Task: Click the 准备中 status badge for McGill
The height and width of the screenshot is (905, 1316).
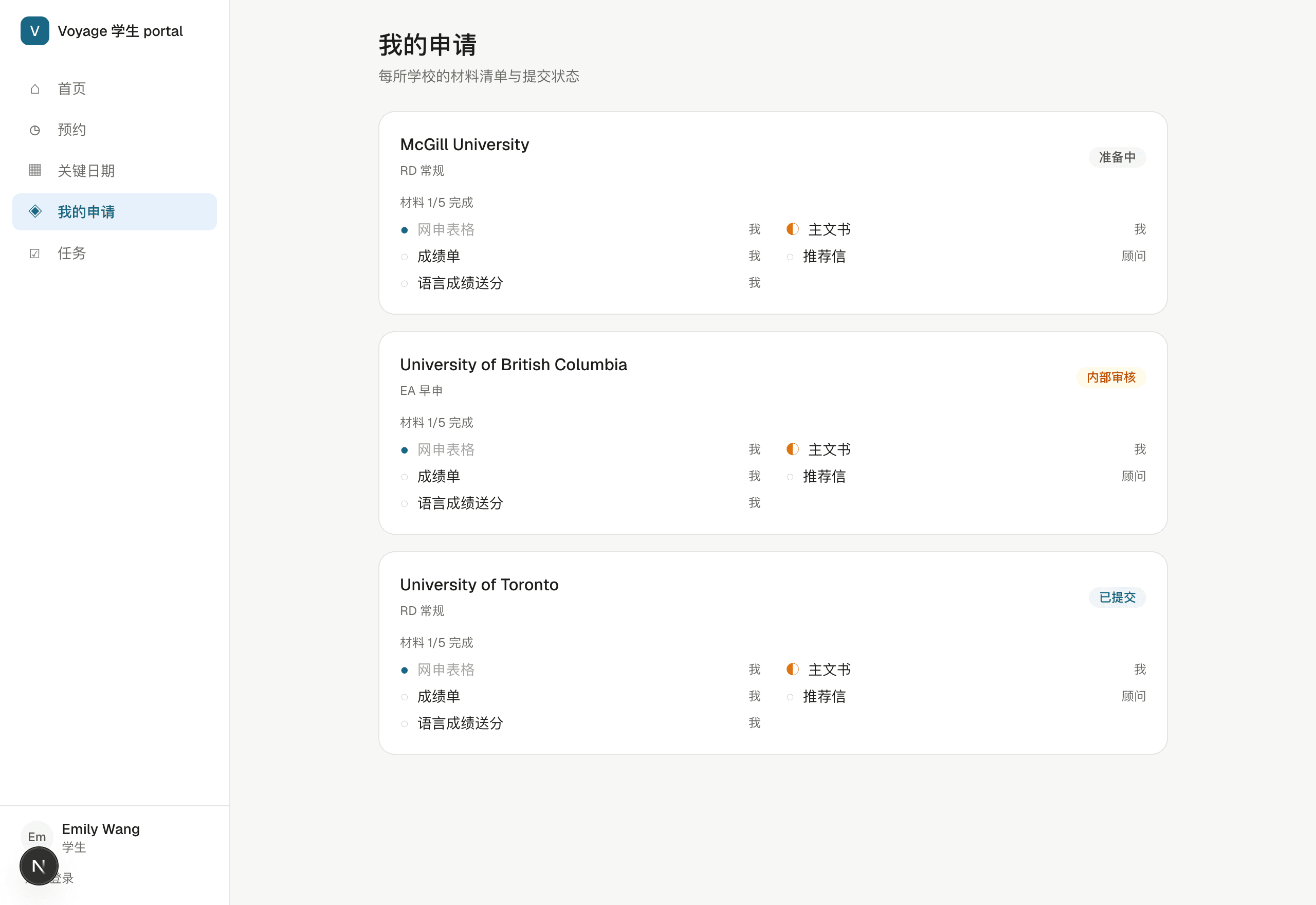Action: pyautogui.click(x=1117, y=157)
